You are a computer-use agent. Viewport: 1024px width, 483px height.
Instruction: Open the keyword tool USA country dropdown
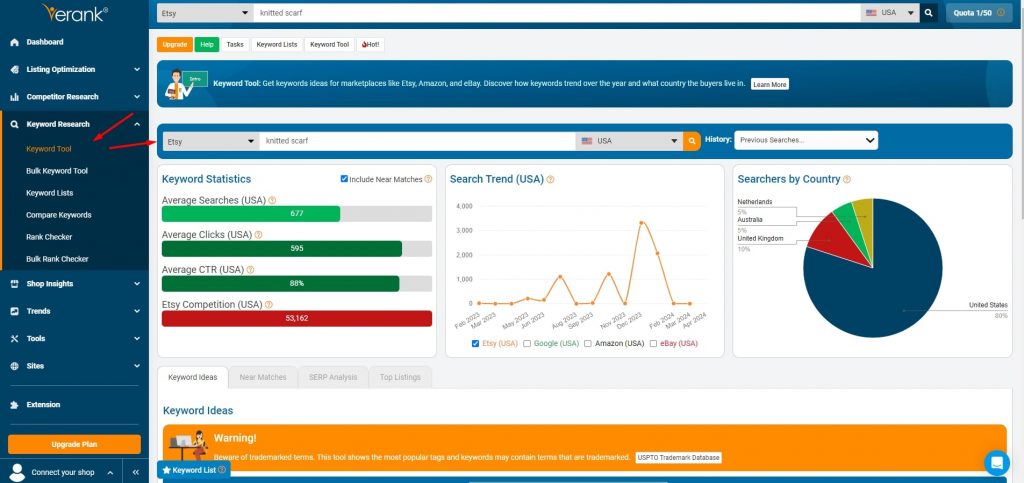[630, 141]
